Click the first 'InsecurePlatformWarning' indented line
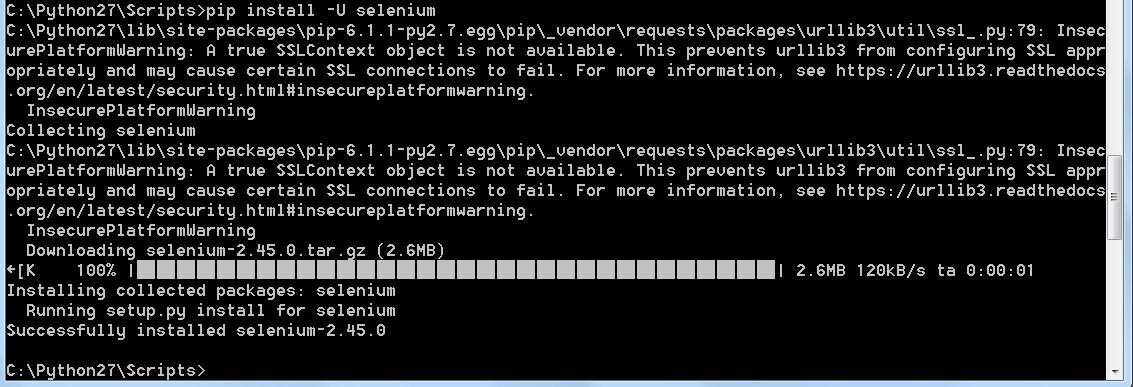The width and height of the screenshot is (1133, 387). [x=141, y=110]
